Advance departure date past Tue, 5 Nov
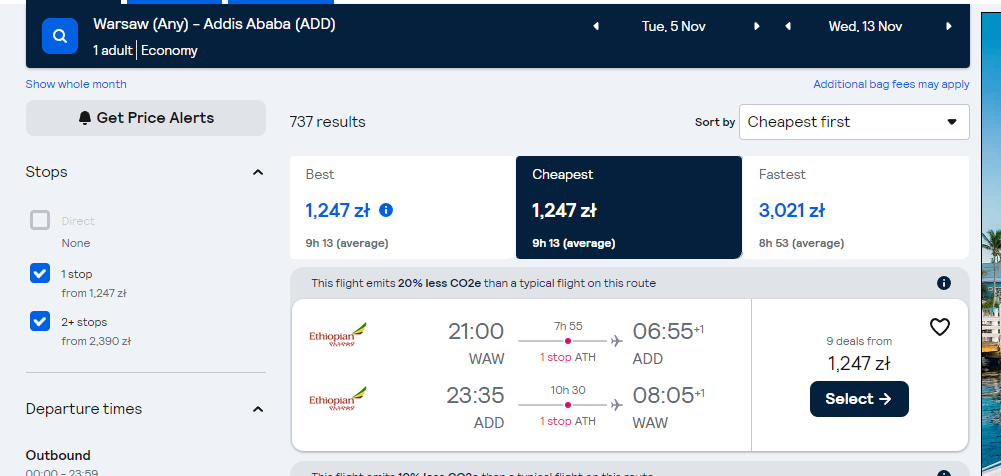1001x476 pixels. point(756,26)
